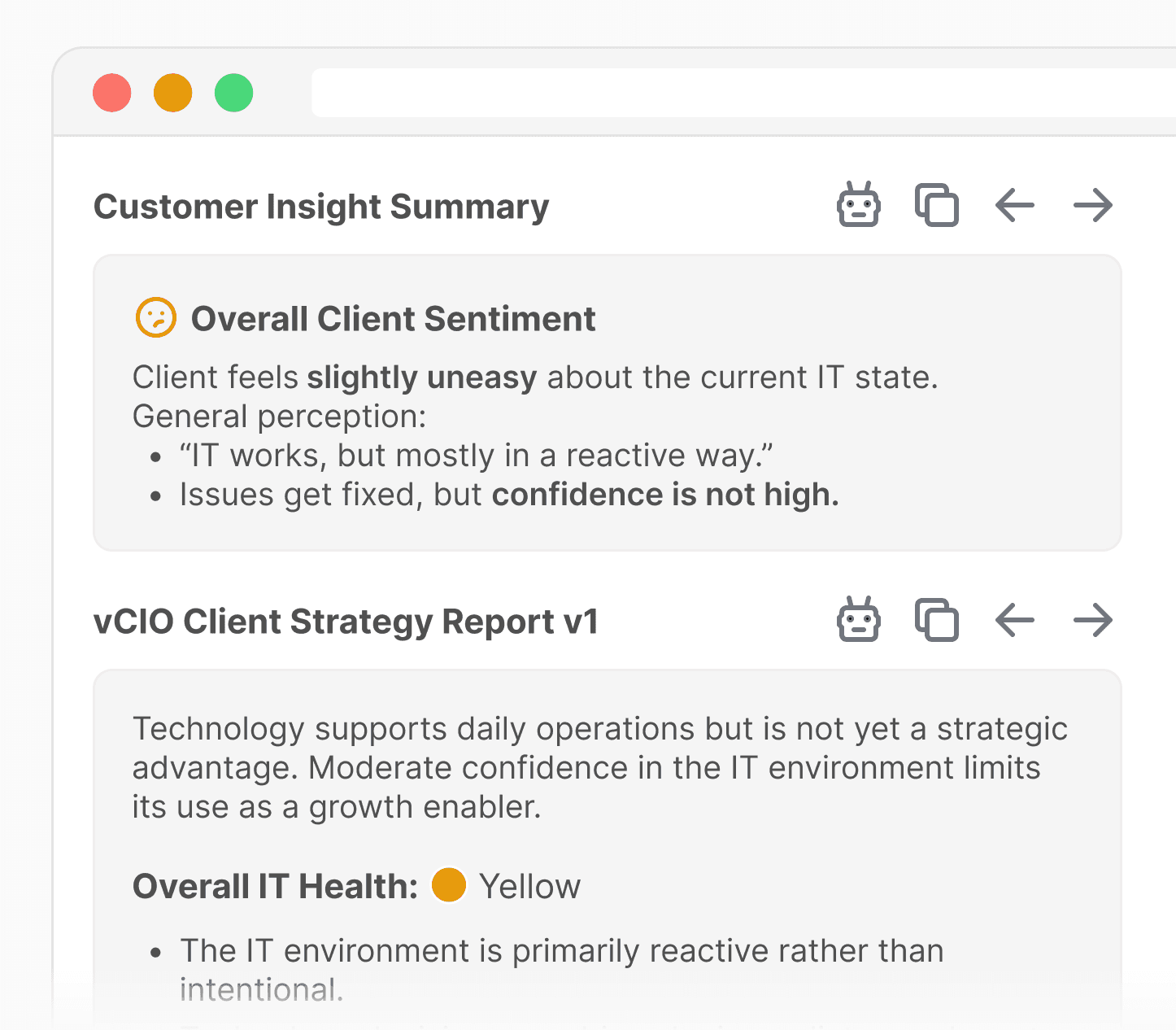Select the duplicate icon in the report header
Viewport: 1176px width, 1030px height.
click(x=937, y=620)
